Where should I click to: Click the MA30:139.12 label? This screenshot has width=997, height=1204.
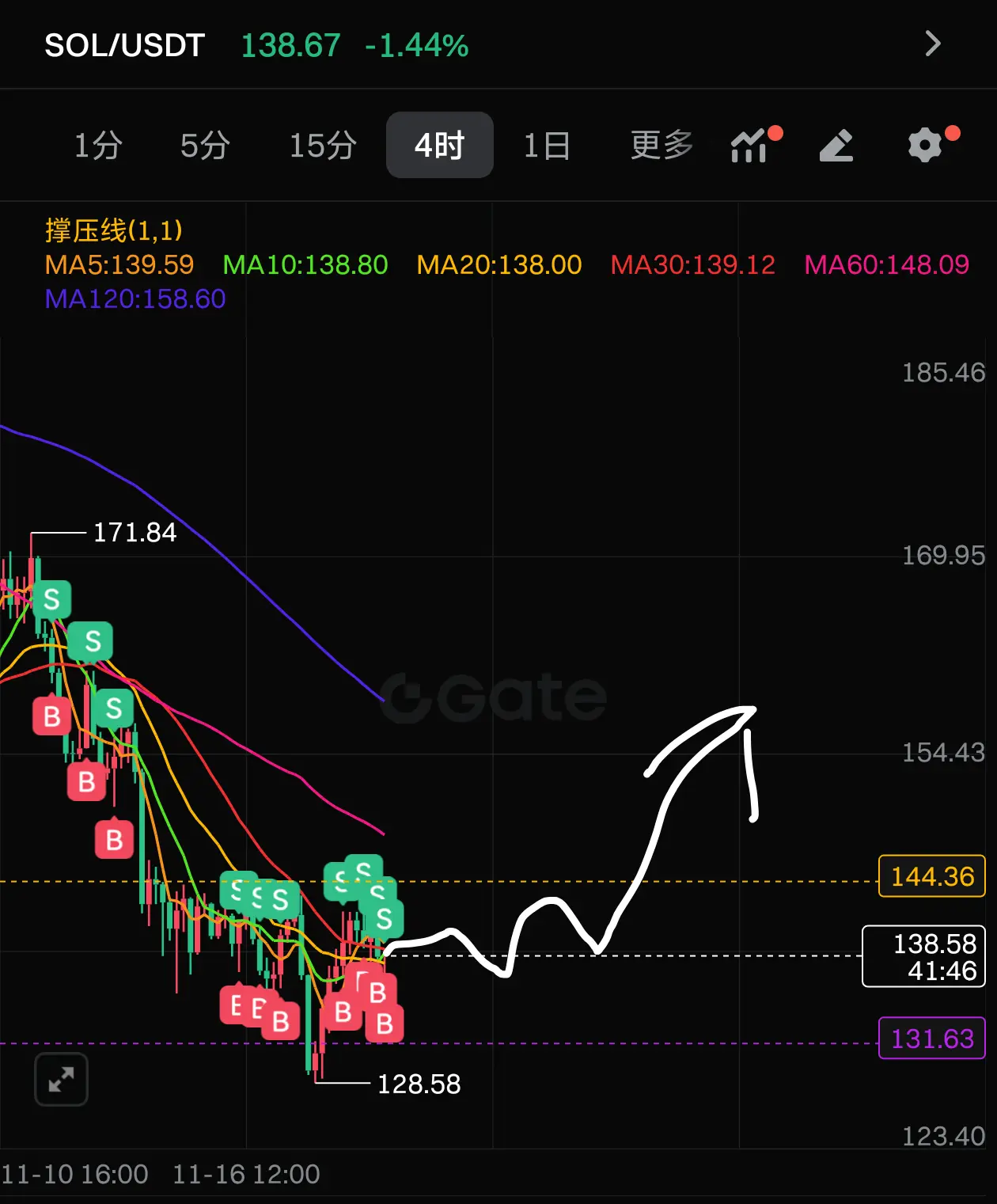tap(693, 264)
